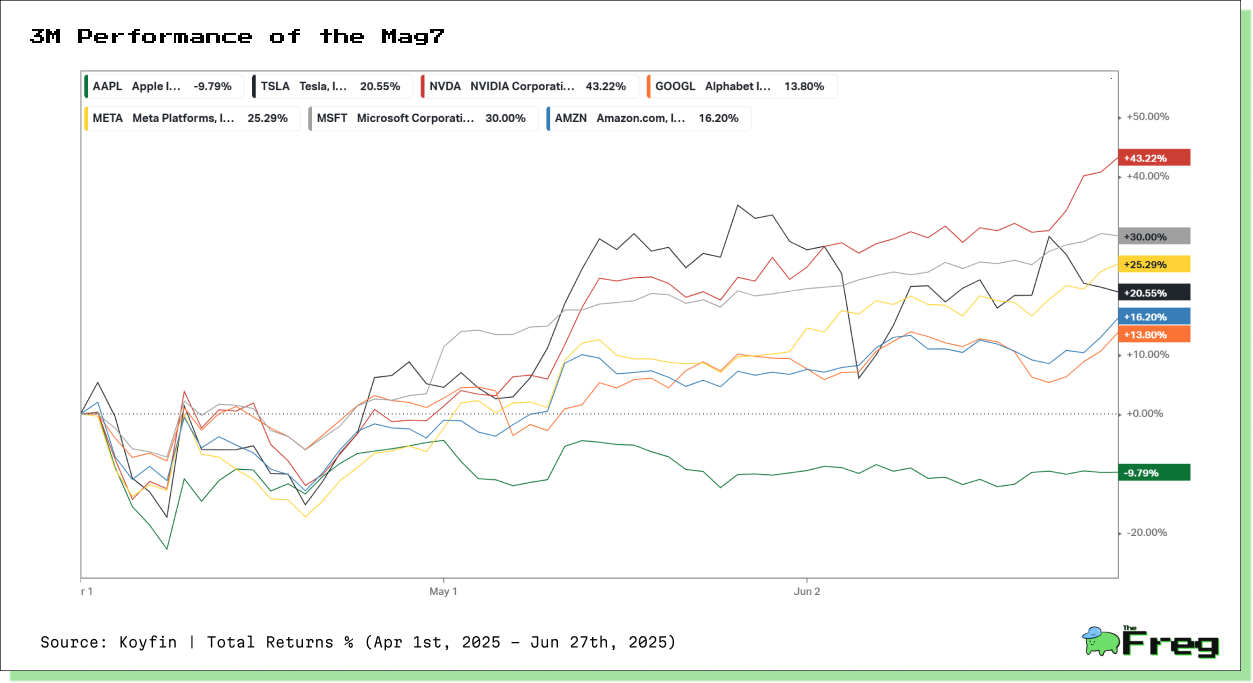Screen dimensions: 1253x683
Task: Click the red +43.22% price tag on axis
Action: [1155, 158]
